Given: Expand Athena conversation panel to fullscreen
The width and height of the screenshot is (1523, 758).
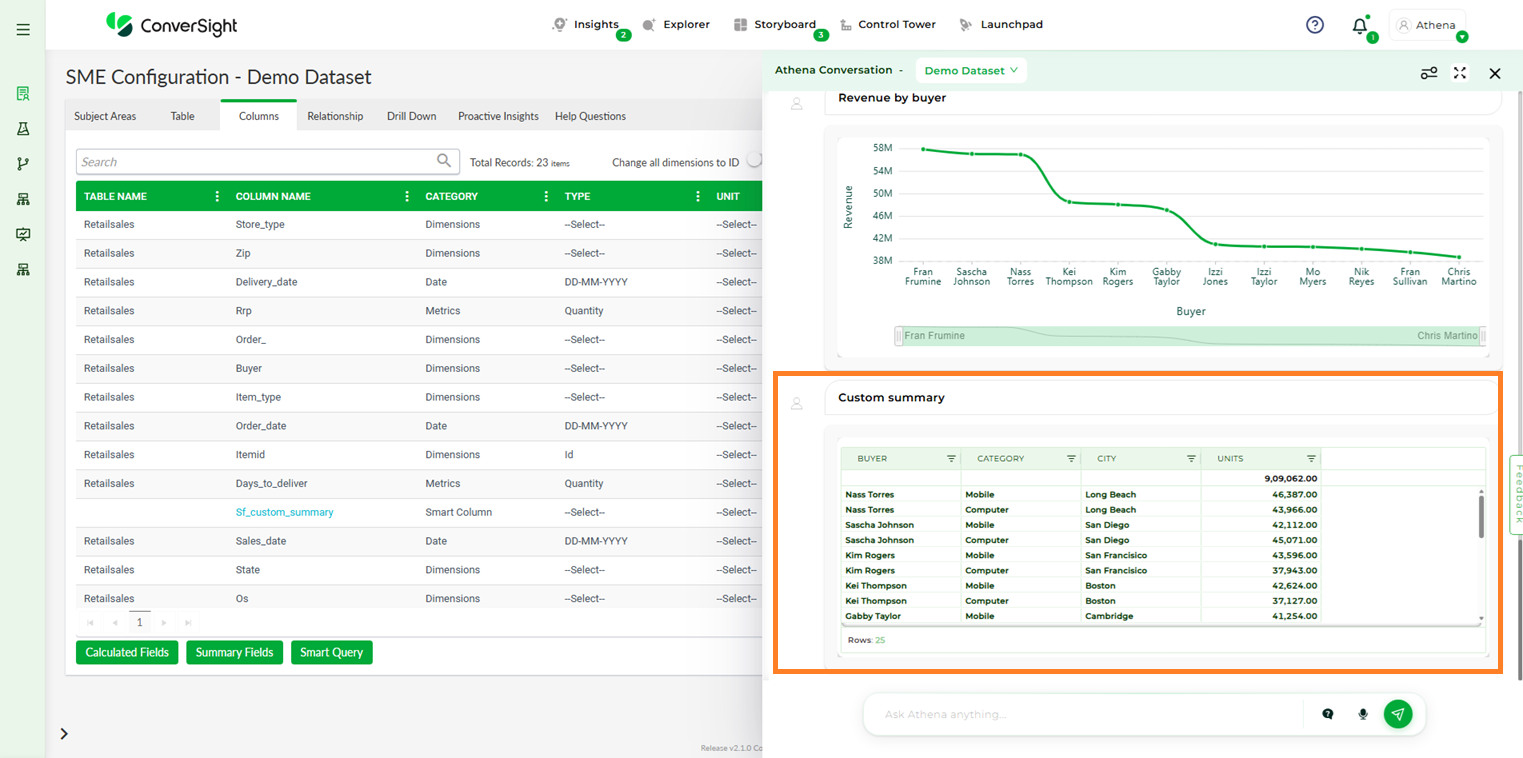Looking at the screenshot, I should point(1460,73).
